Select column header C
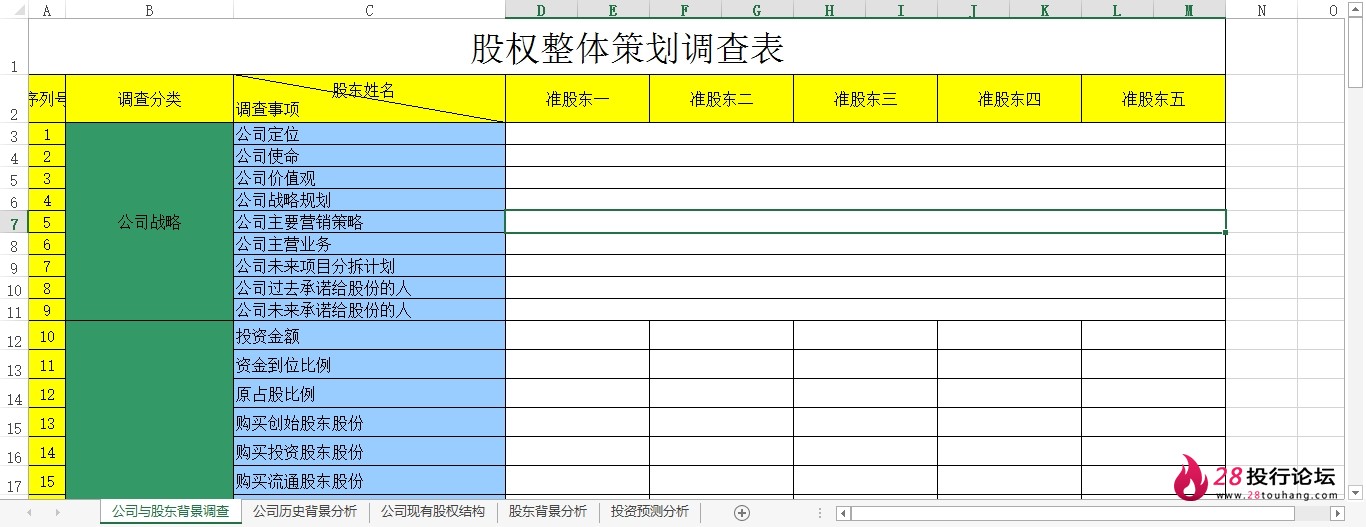 click(x=370, y=10)
